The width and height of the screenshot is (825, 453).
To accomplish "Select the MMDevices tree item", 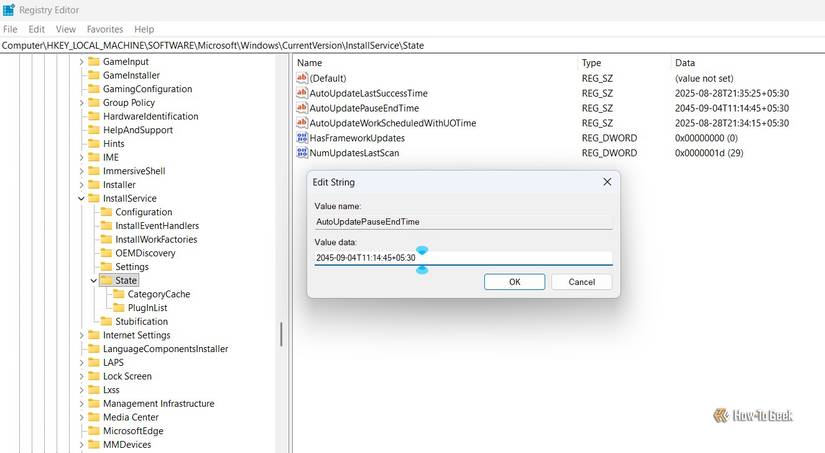I will (x=127, y=445).
